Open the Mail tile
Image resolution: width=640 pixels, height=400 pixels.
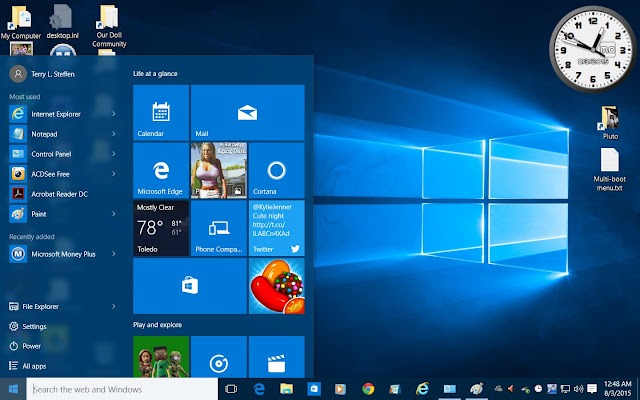coord(247,113)
